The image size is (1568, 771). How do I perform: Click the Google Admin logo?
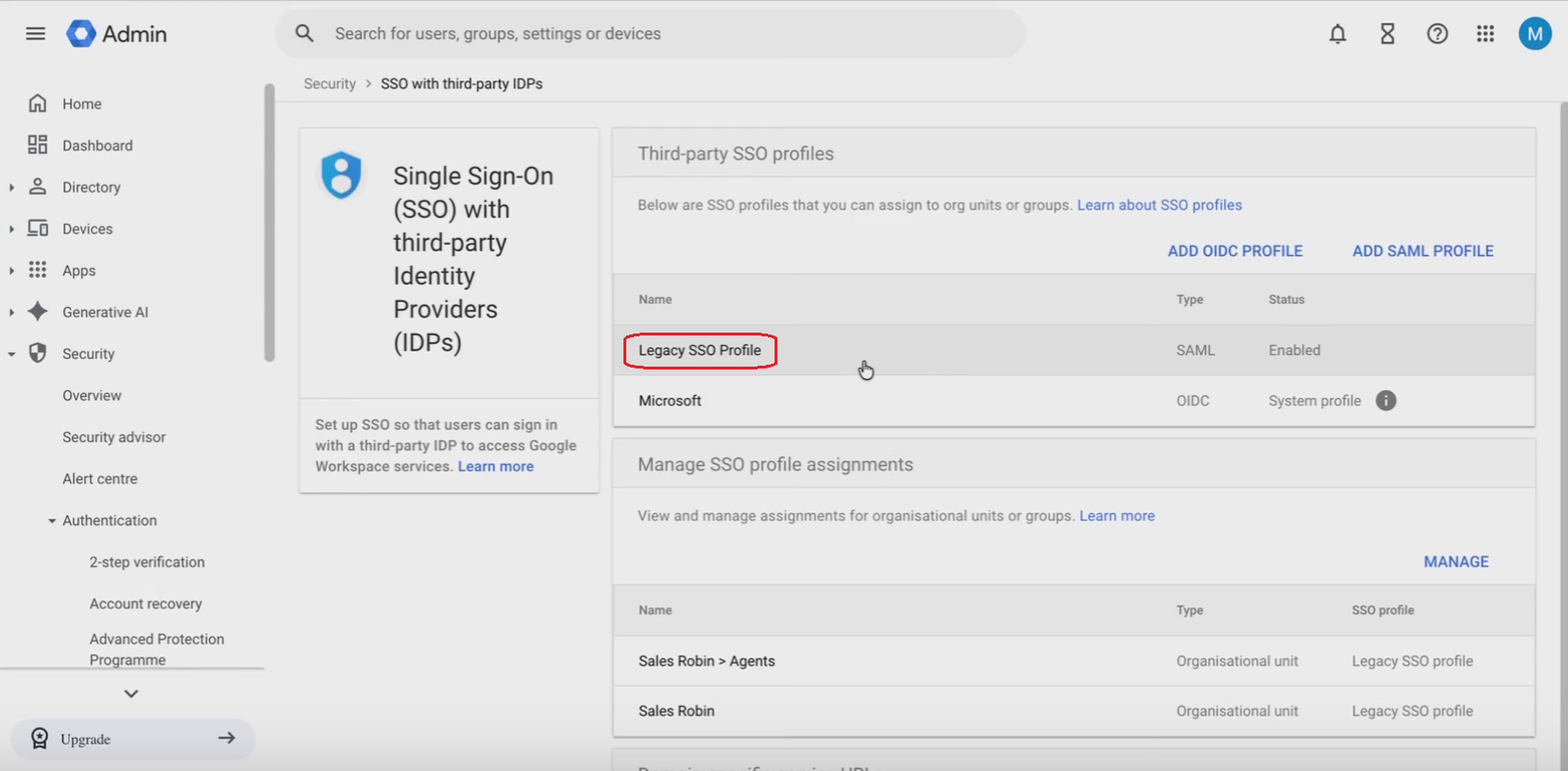pyautogui.click(x=81, y=34)
